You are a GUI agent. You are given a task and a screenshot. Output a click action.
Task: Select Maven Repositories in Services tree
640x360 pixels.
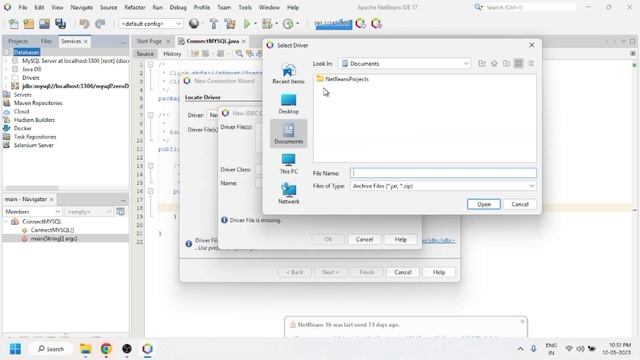tap(38, 103)
